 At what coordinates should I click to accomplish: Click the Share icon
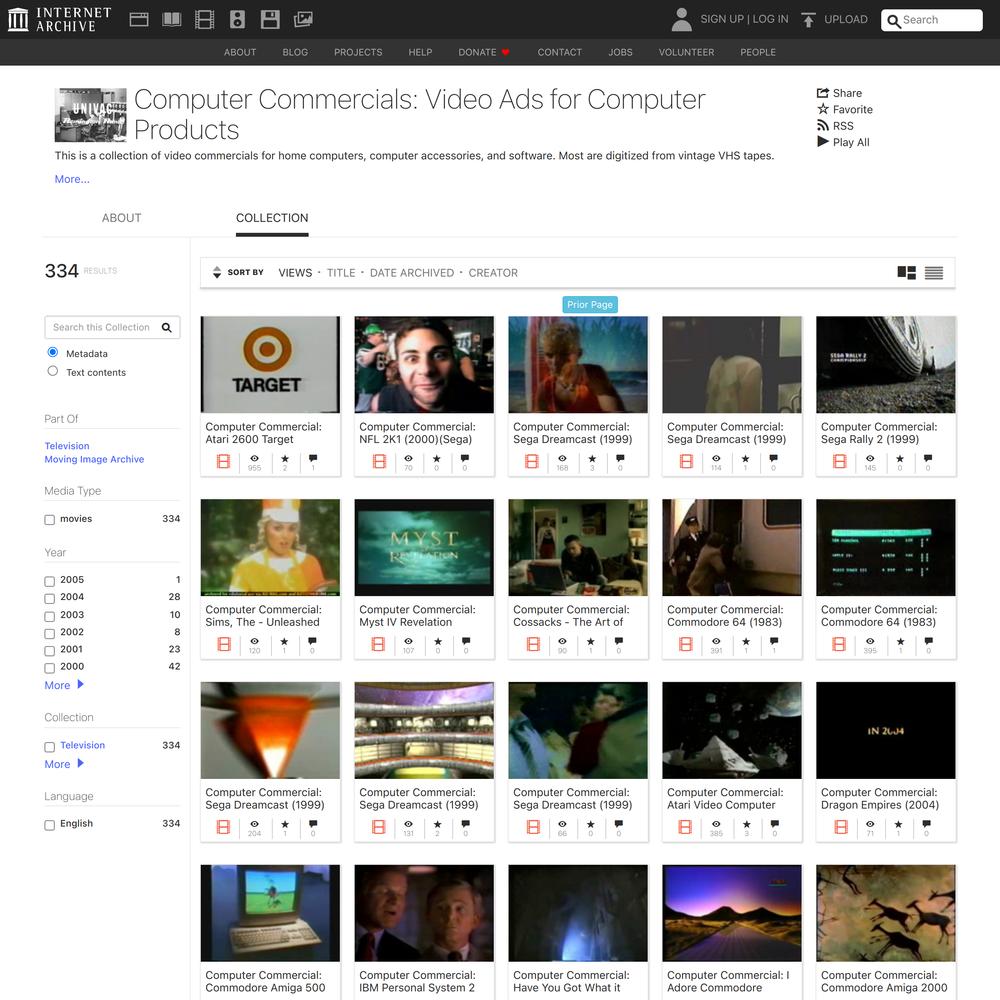[823, 92]
